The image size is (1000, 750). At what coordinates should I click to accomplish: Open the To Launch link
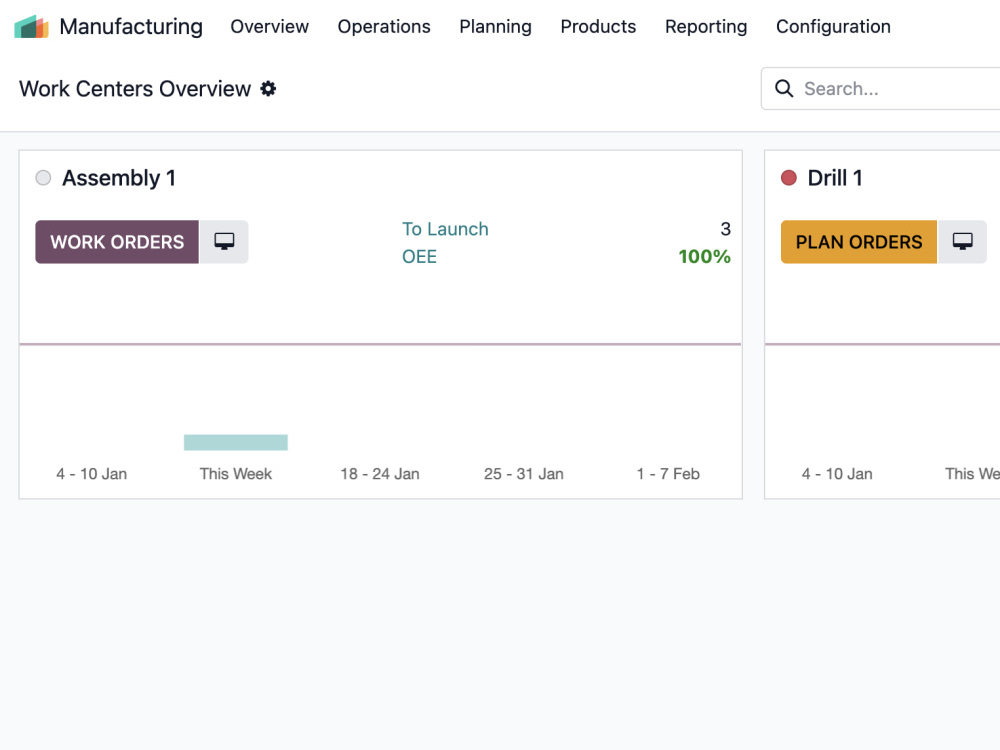coord(445,229)
